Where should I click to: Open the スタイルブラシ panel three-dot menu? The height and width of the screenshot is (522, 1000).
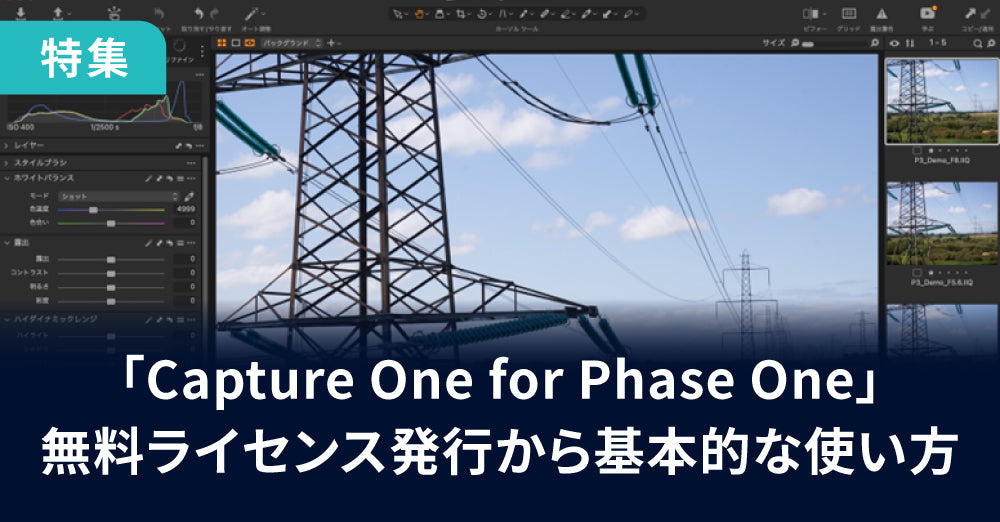[191, 163]
